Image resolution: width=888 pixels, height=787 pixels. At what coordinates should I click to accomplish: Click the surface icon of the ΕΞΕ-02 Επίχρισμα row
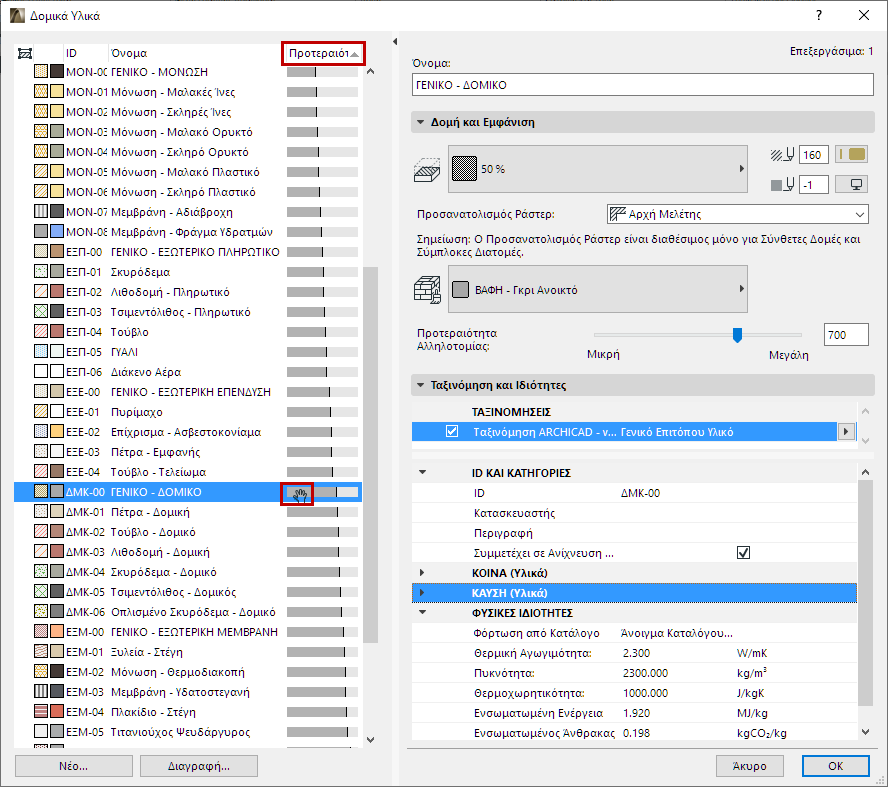pos(57,432)
